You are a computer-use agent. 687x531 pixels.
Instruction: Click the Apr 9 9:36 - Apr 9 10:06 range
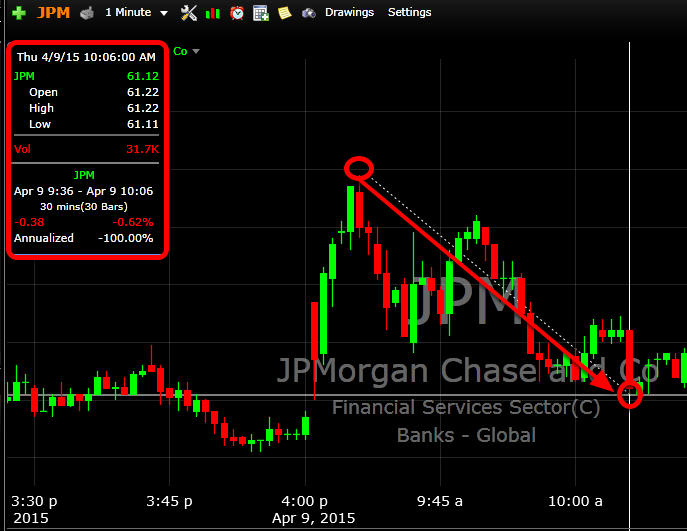coord(84,191)
